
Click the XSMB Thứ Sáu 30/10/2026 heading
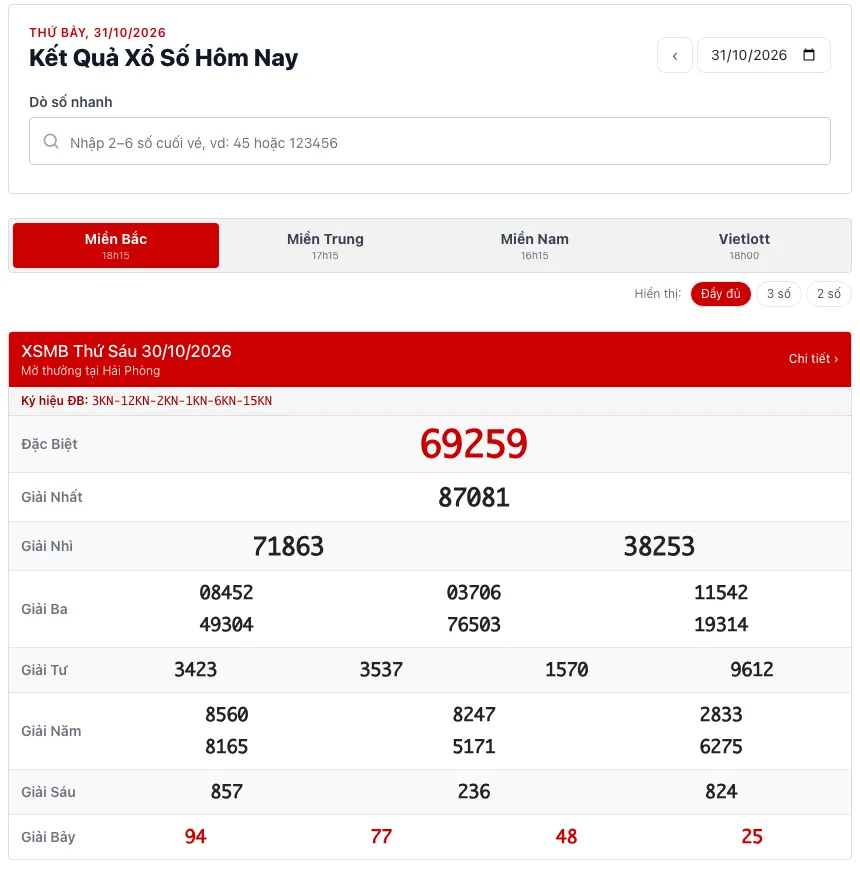point(126,351)
